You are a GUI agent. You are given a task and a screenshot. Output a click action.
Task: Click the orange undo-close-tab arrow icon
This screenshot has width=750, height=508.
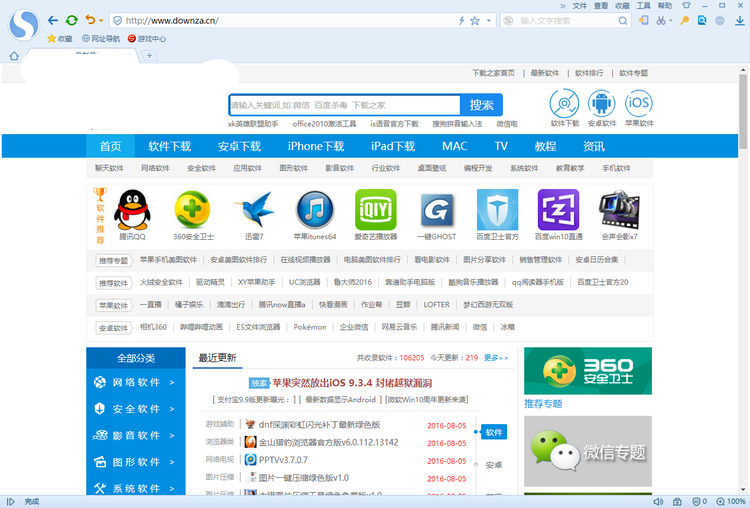point(90,20)
